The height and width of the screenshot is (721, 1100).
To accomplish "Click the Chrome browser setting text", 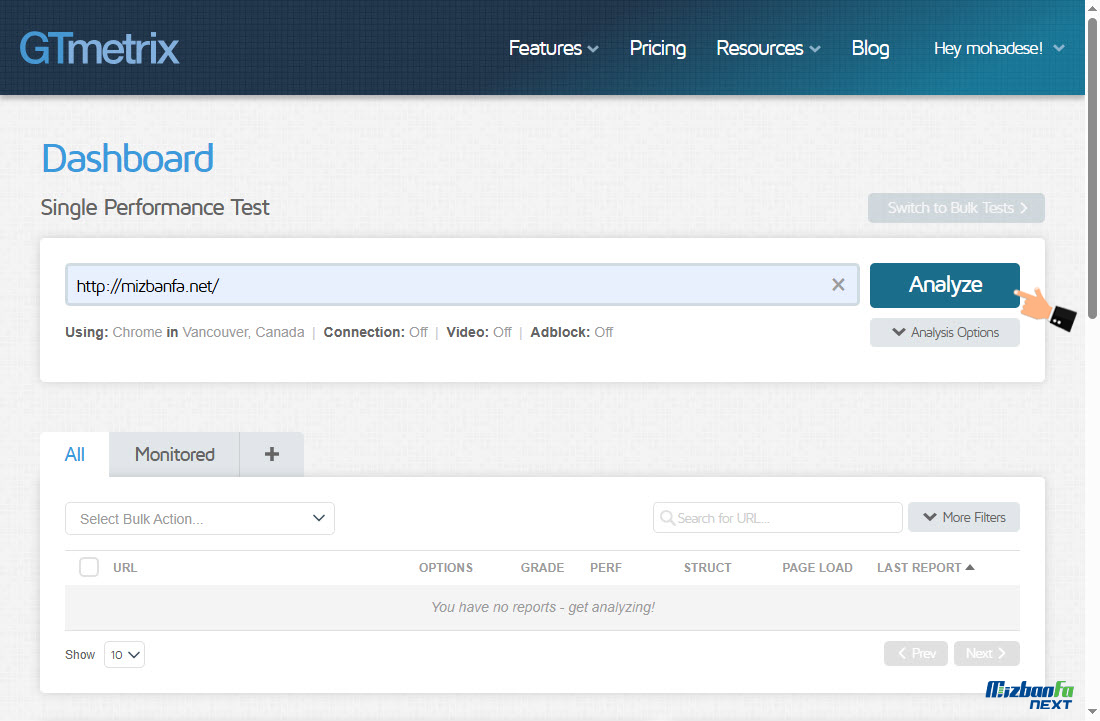I will point(137,332).
